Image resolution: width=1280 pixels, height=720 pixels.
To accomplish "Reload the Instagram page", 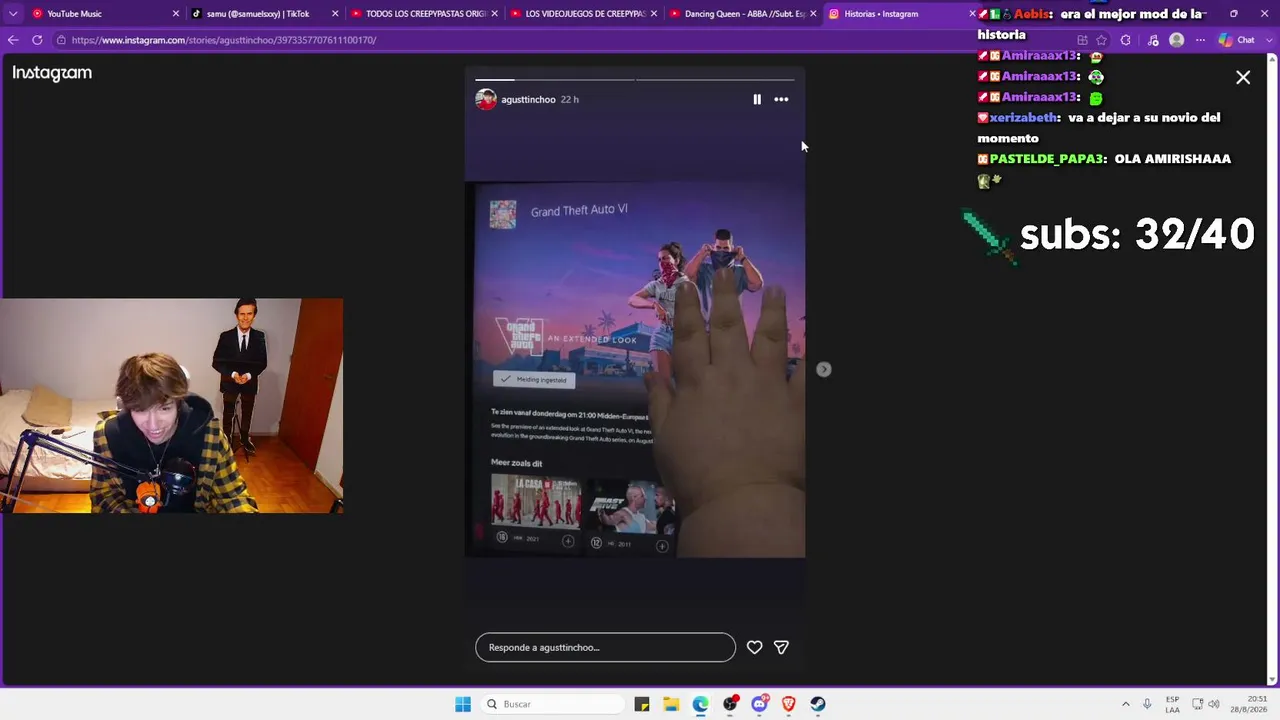I will (x=37, y=40).
